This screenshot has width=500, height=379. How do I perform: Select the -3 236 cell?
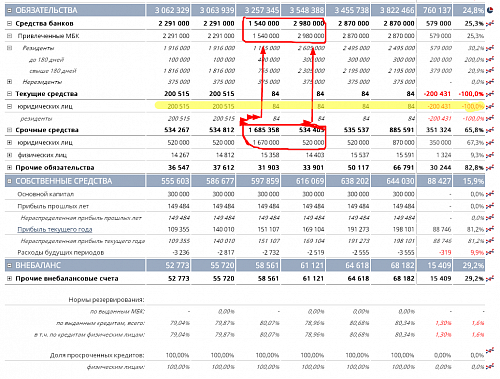(x=180, y=253)
